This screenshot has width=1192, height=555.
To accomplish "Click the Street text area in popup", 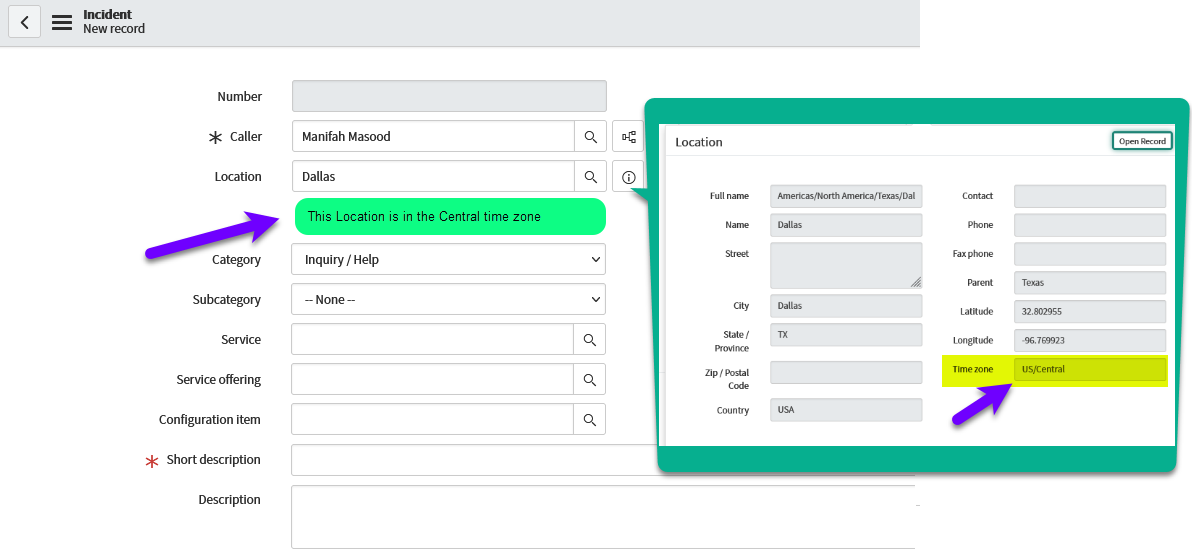I will (846, 265).
